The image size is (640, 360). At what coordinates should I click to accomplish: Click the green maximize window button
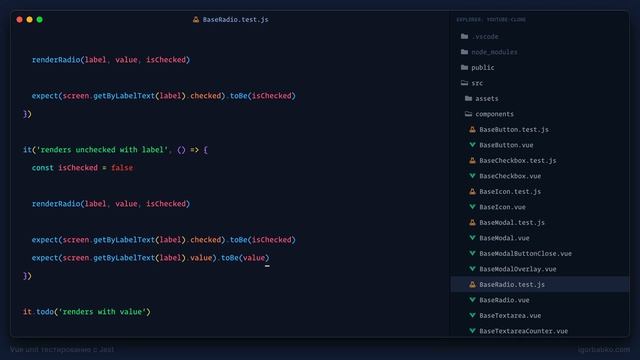pyautogui.click(x=40, y=19)
